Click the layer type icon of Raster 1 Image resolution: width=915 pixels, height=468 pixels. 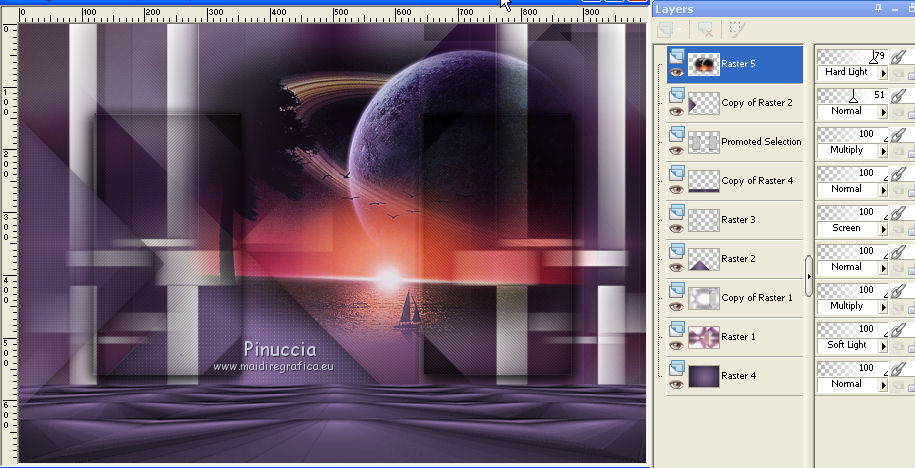[x=676, y=330]
